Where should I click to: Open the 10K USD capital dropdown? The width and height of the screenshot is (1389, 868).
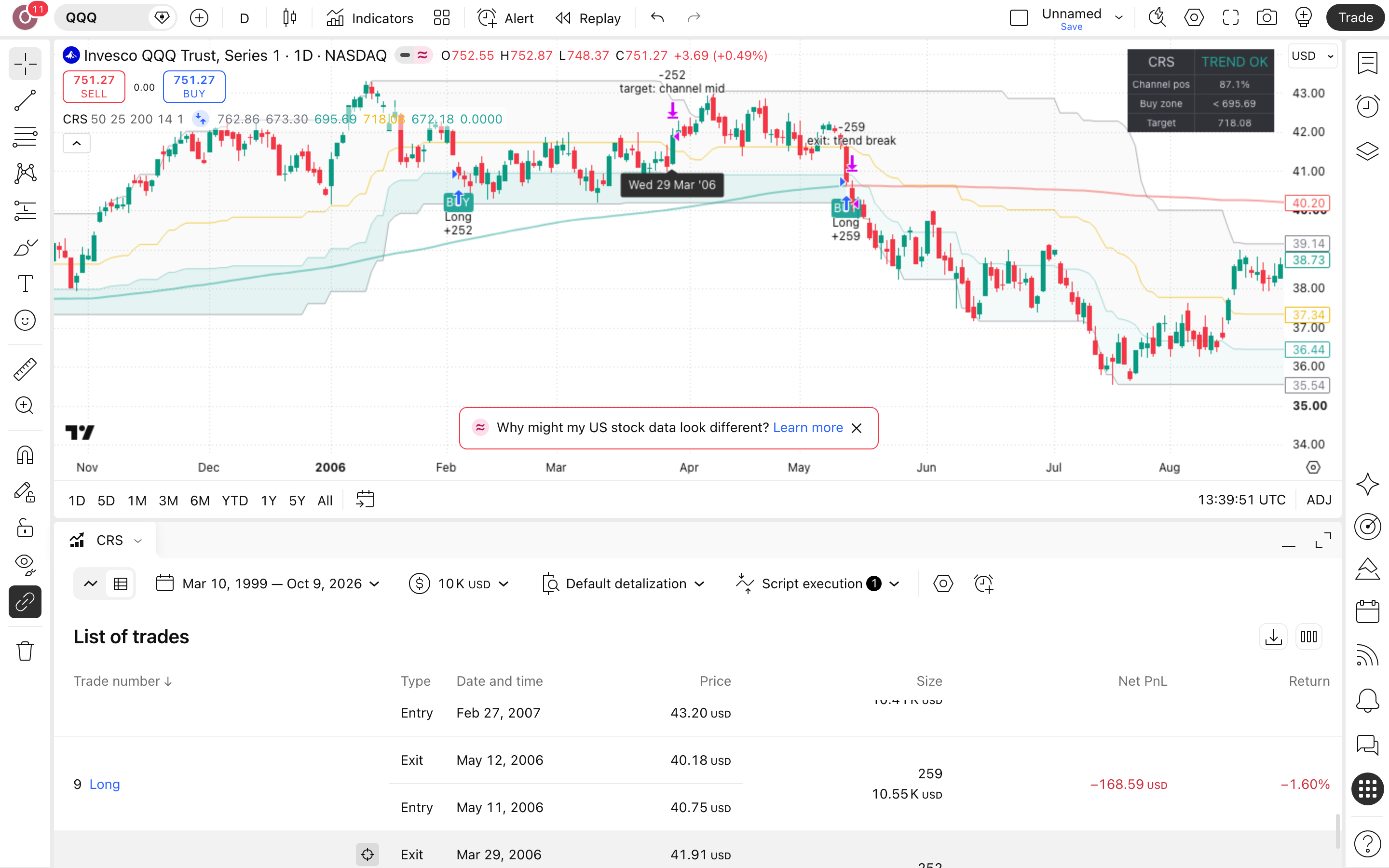459,584
